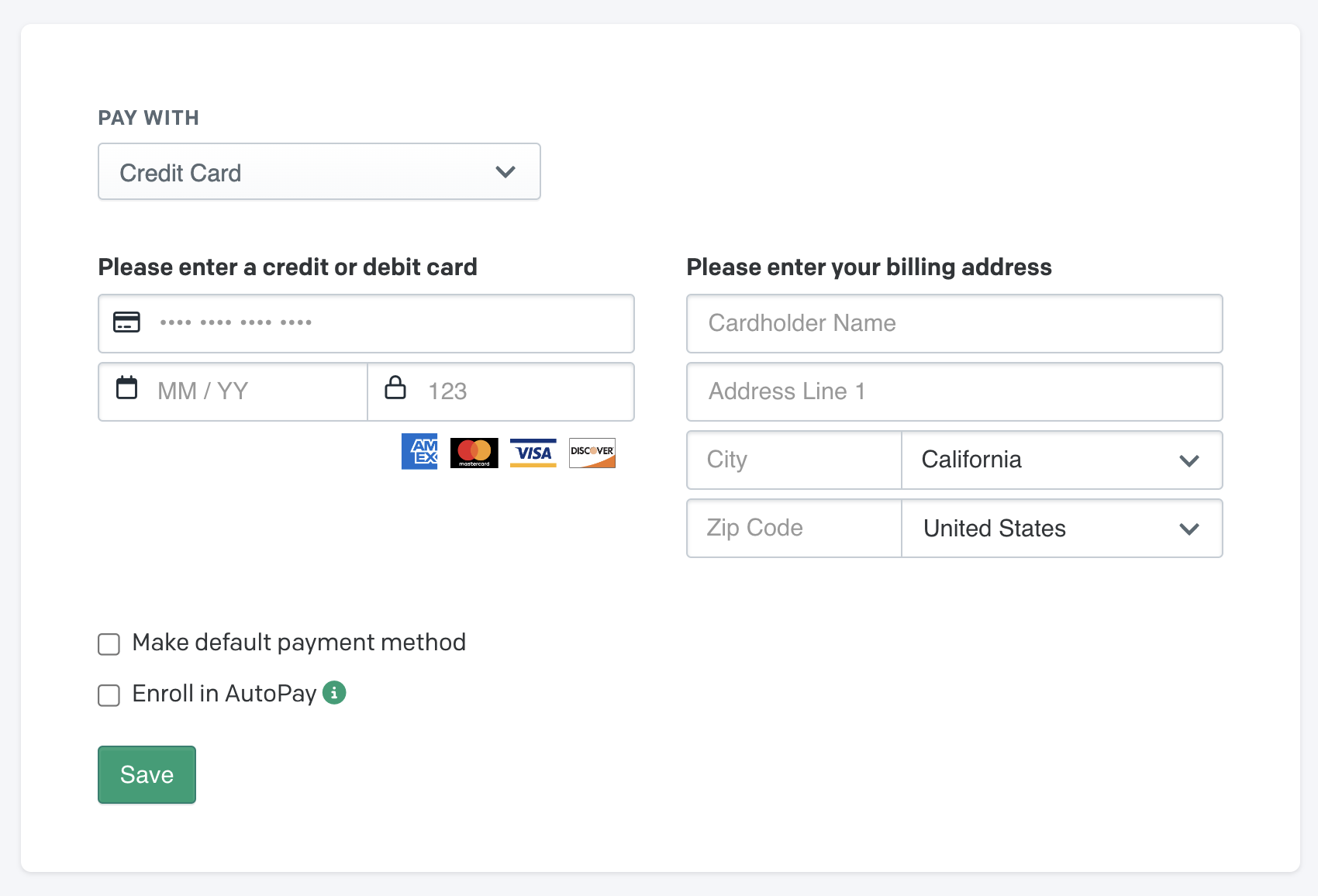
Task: Click the credit card icon in number field
Action: point(126,322)
